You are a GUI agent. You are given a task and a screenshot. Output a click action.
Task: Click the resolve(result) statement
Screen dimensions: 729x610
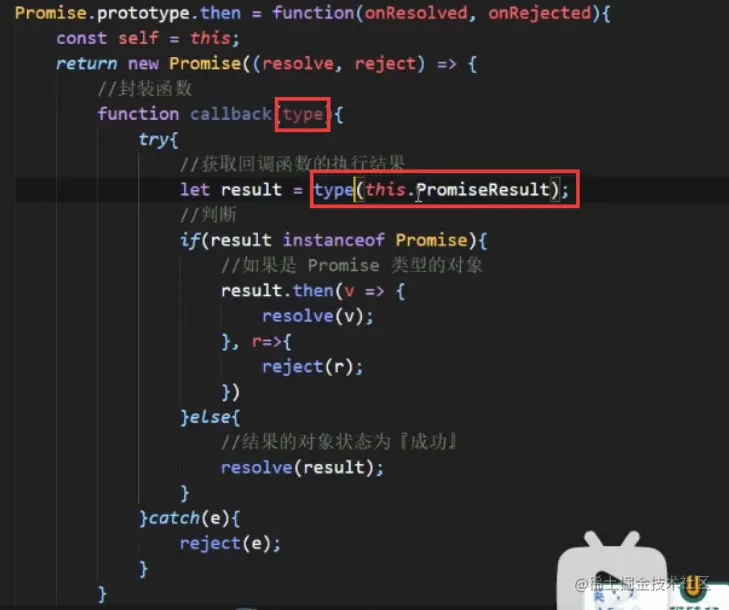click(303, 468)
